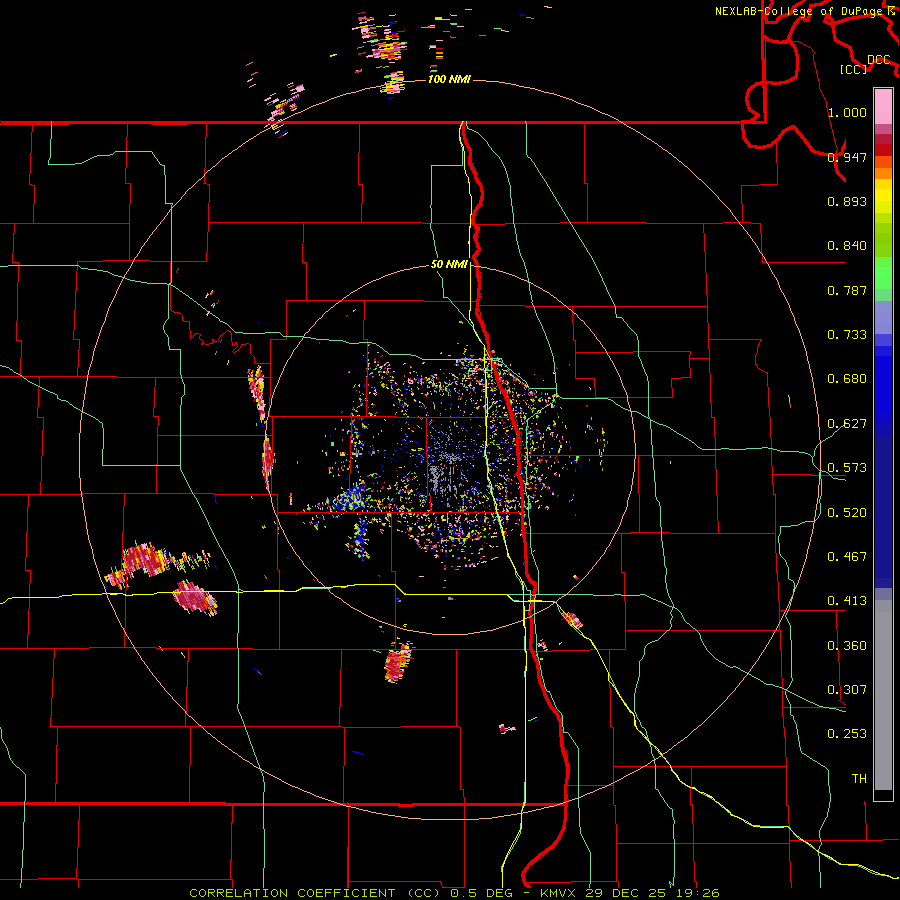Click the 0.253 scale value
The width and height of the screenshot is (900, 900).
coord(847,734)
